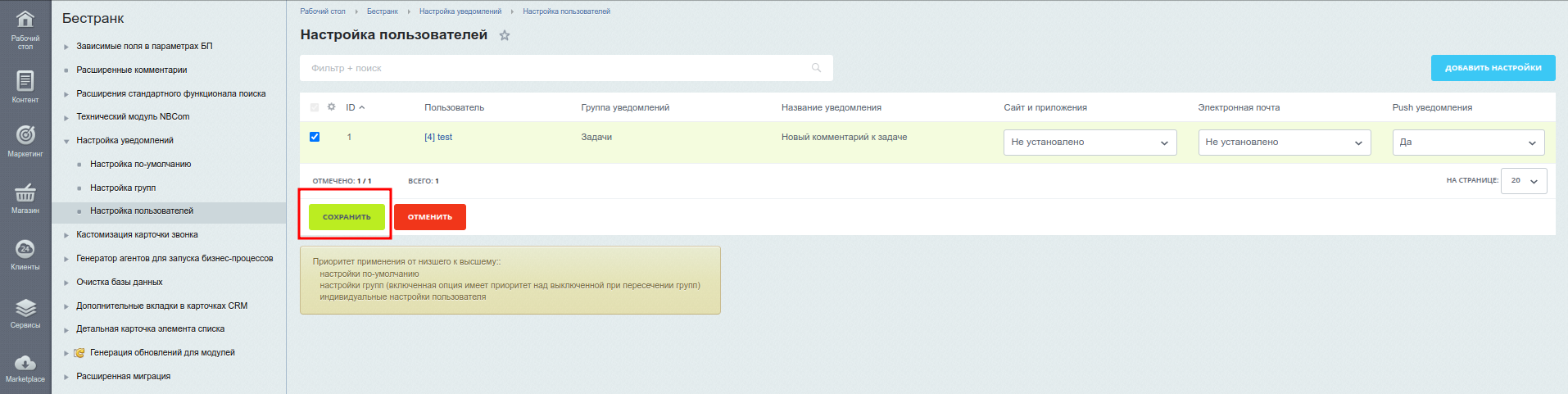Add page to favorites with star icon

pos(505,35)
